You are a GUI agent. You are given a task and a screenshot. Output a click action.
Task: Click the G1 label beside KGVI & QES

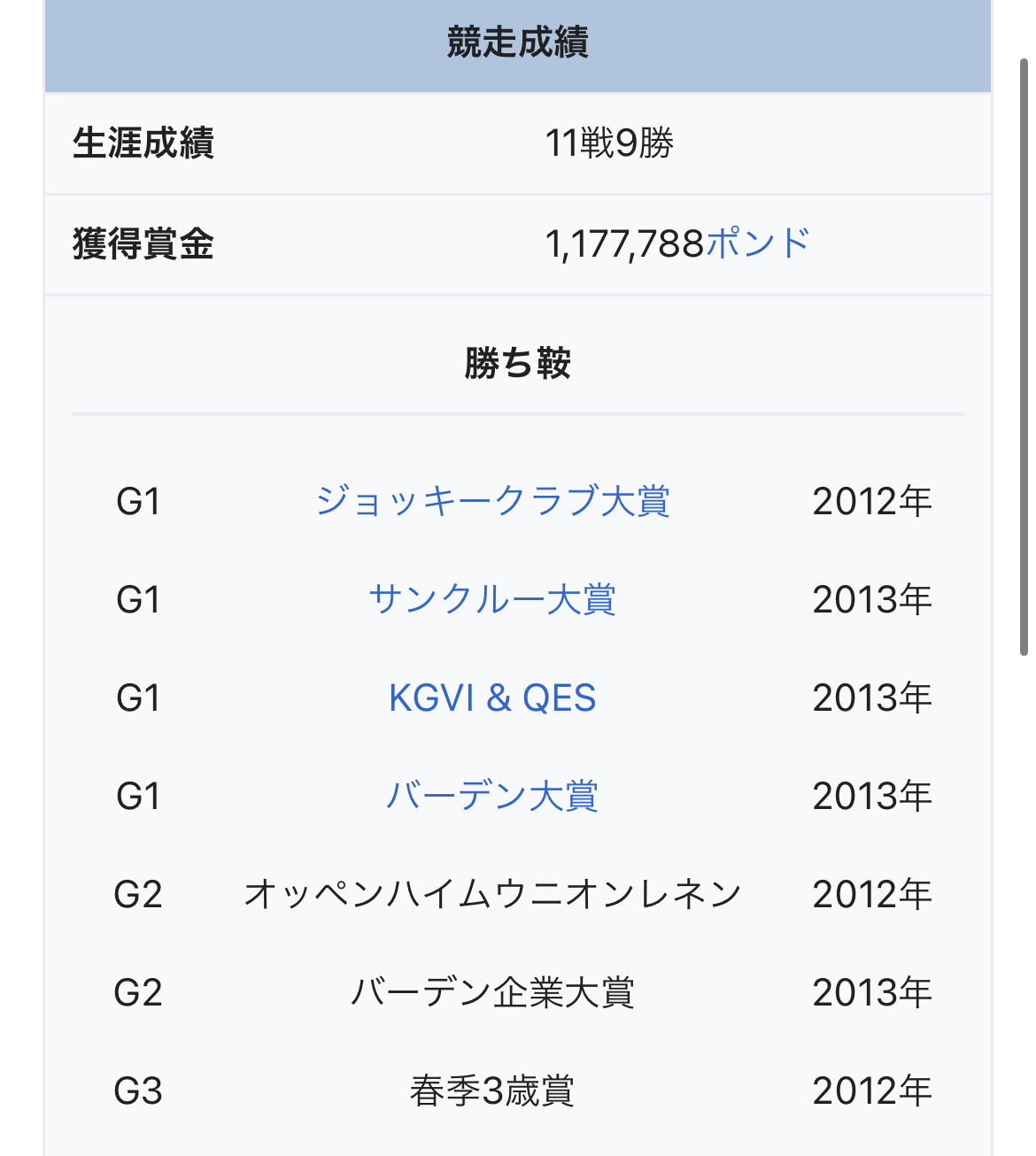pyautogui.click(x=138, y=697)
